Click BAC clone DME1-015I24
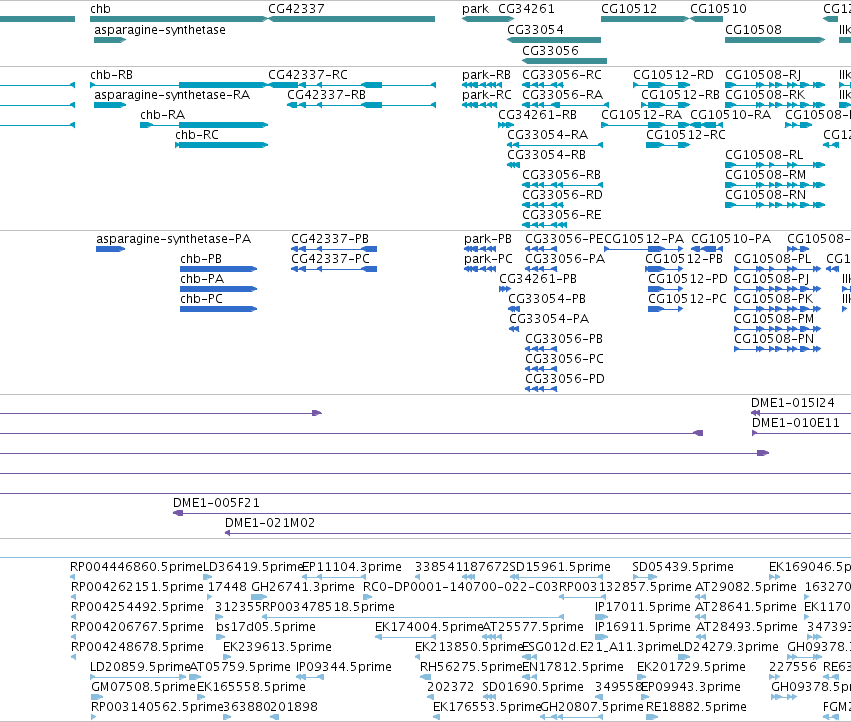851x722 pixels. 792,403
